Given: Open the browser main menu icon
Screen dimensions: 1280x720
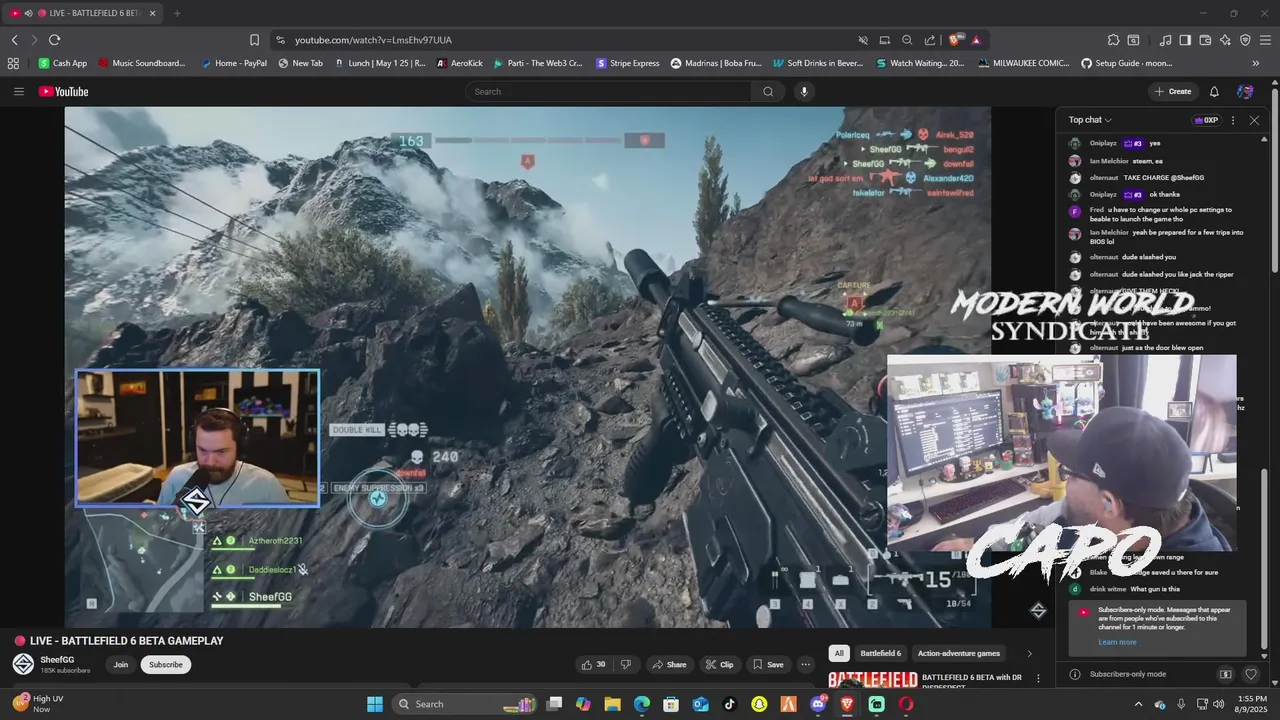Looking at the screenshot, I should click(x=1265, y=40).
